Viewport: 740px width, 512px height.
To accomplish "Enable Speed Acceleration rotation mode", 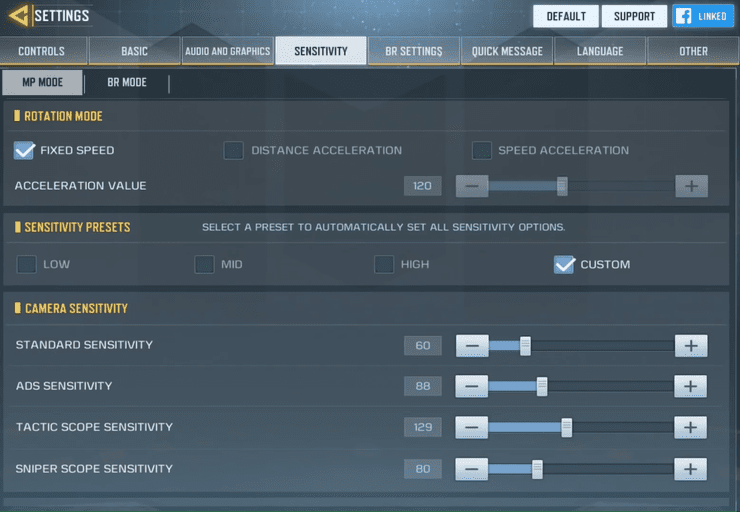I will click(482, 151).
